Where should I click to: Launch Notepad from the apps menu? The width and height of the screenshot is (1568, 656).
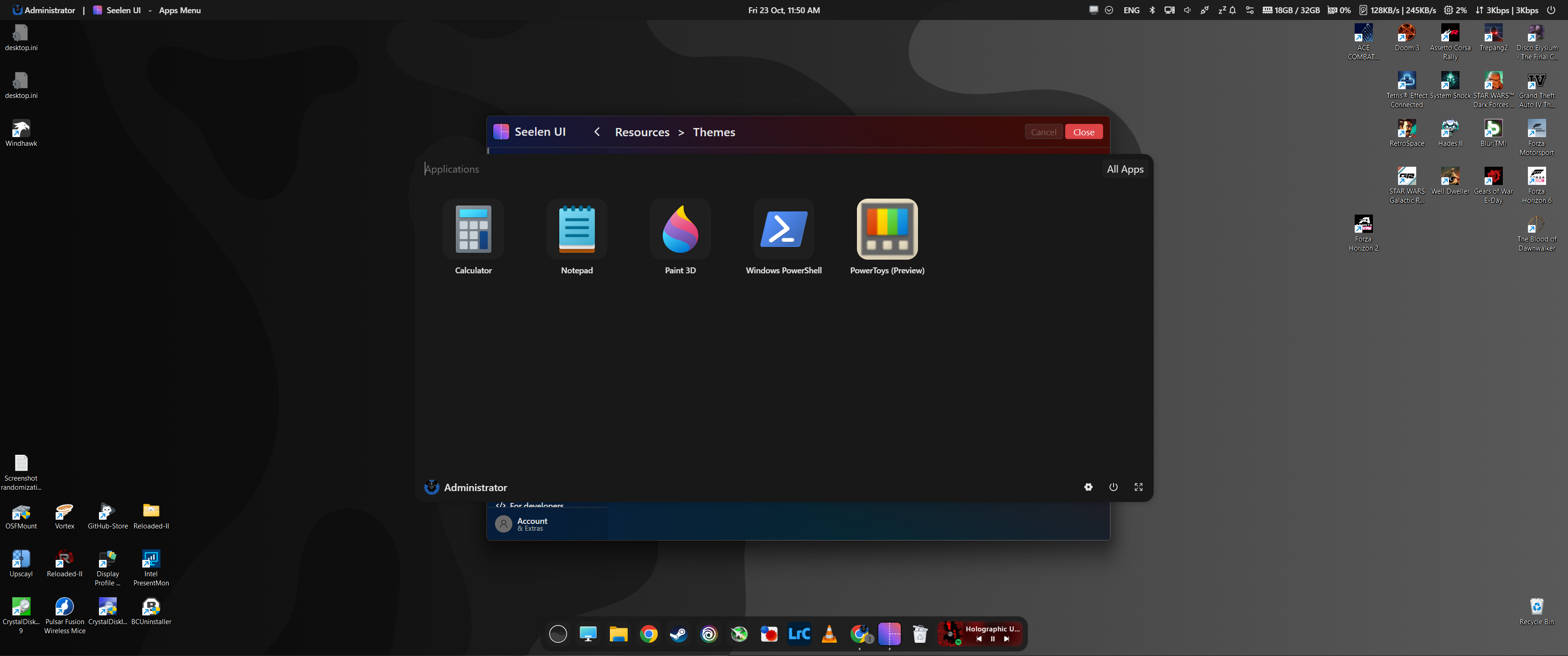577,237
